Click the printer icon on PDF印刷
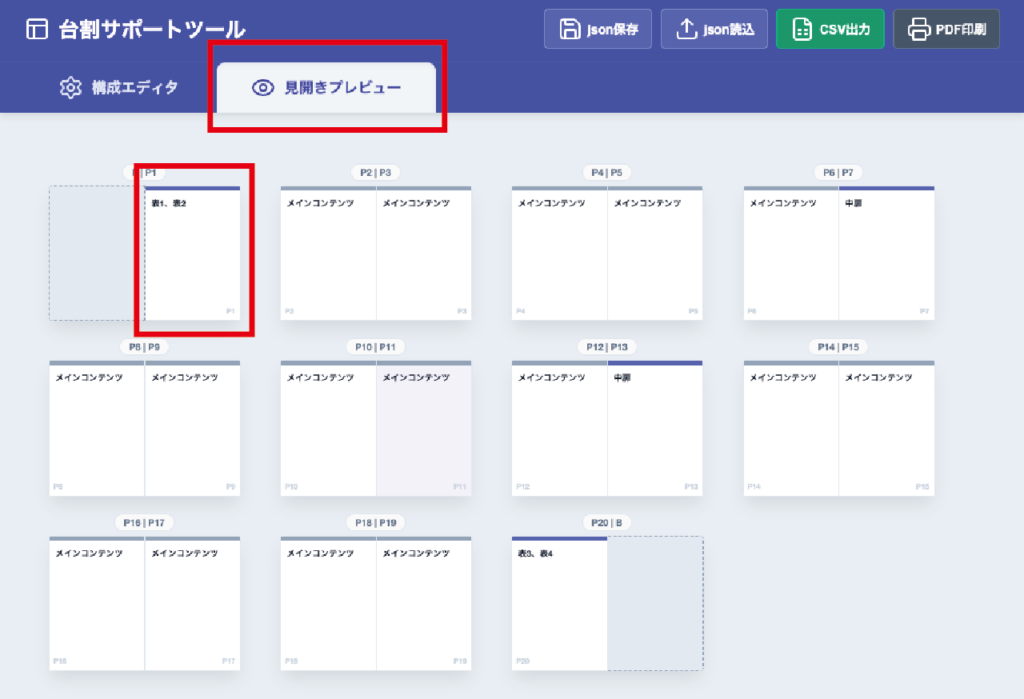 coord(918,29)
